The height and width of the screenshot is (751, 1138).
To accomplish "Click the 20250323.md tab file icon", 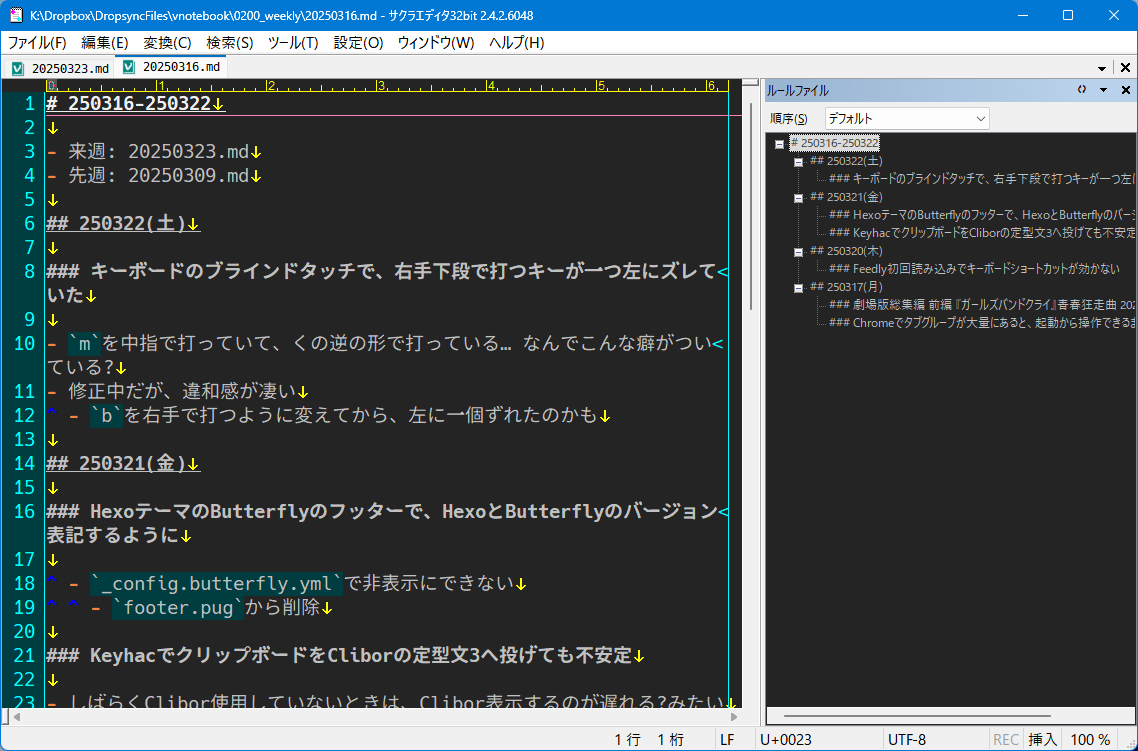I will (19, 69).
